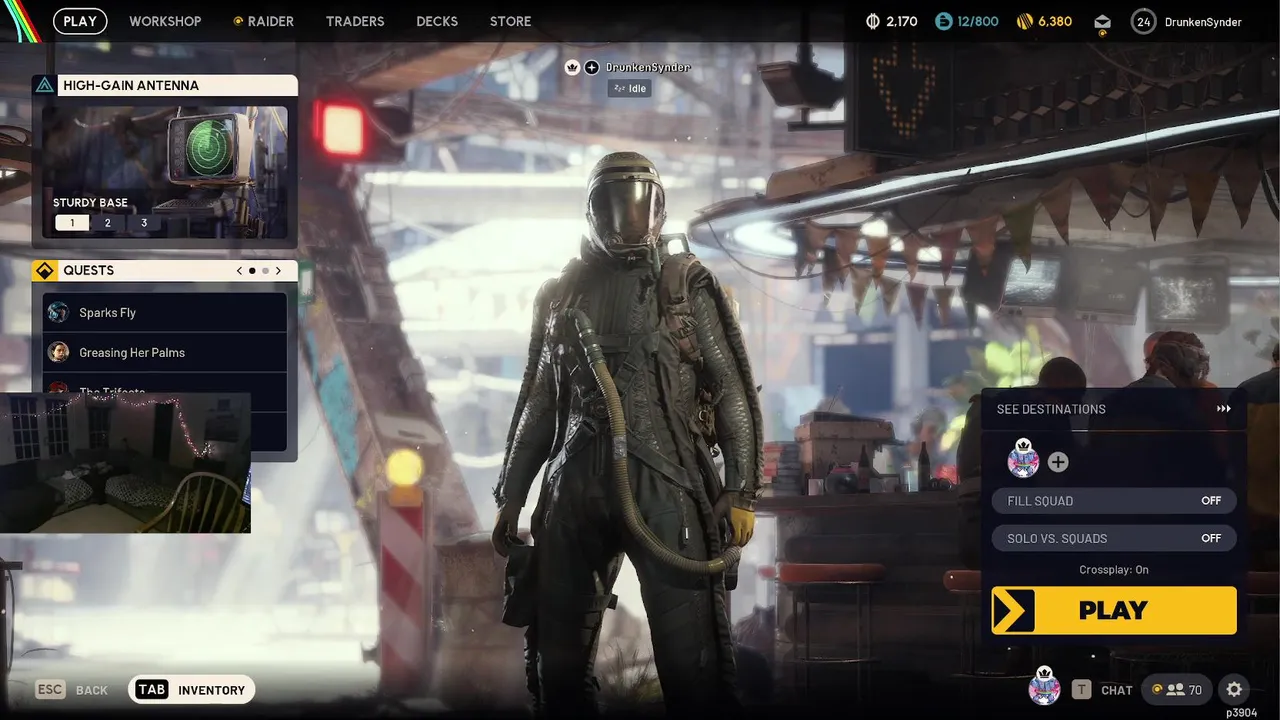Click the High-Gain Antenna triangle icon
1280x720 pixels.
point(44,85)
